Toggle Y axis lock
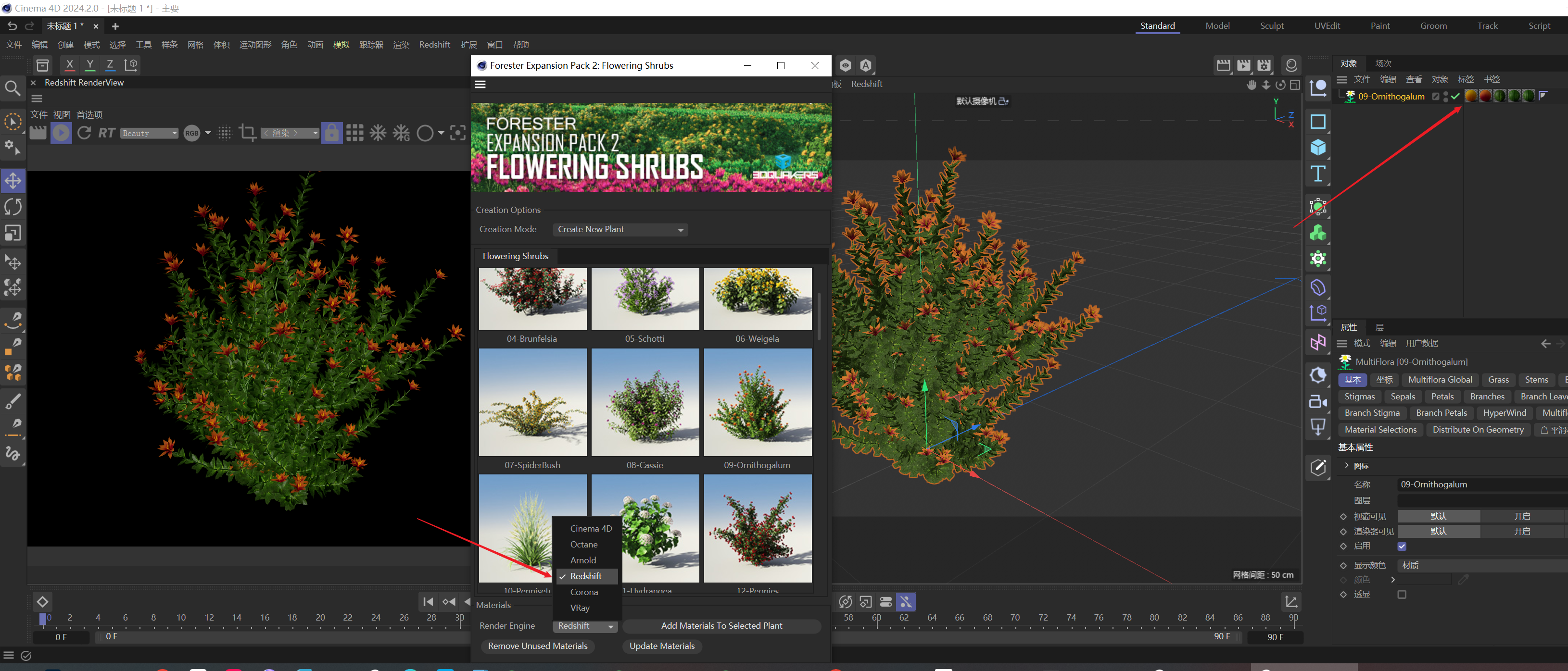1568x671 pixels. coord(89,64)
